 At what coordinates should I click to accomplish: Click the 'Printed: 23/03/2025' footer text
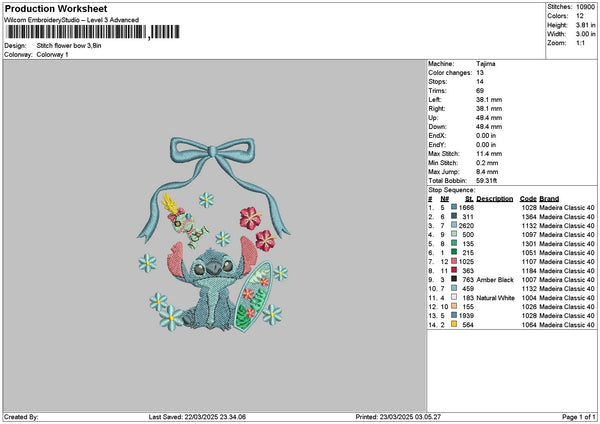[398, 417]
